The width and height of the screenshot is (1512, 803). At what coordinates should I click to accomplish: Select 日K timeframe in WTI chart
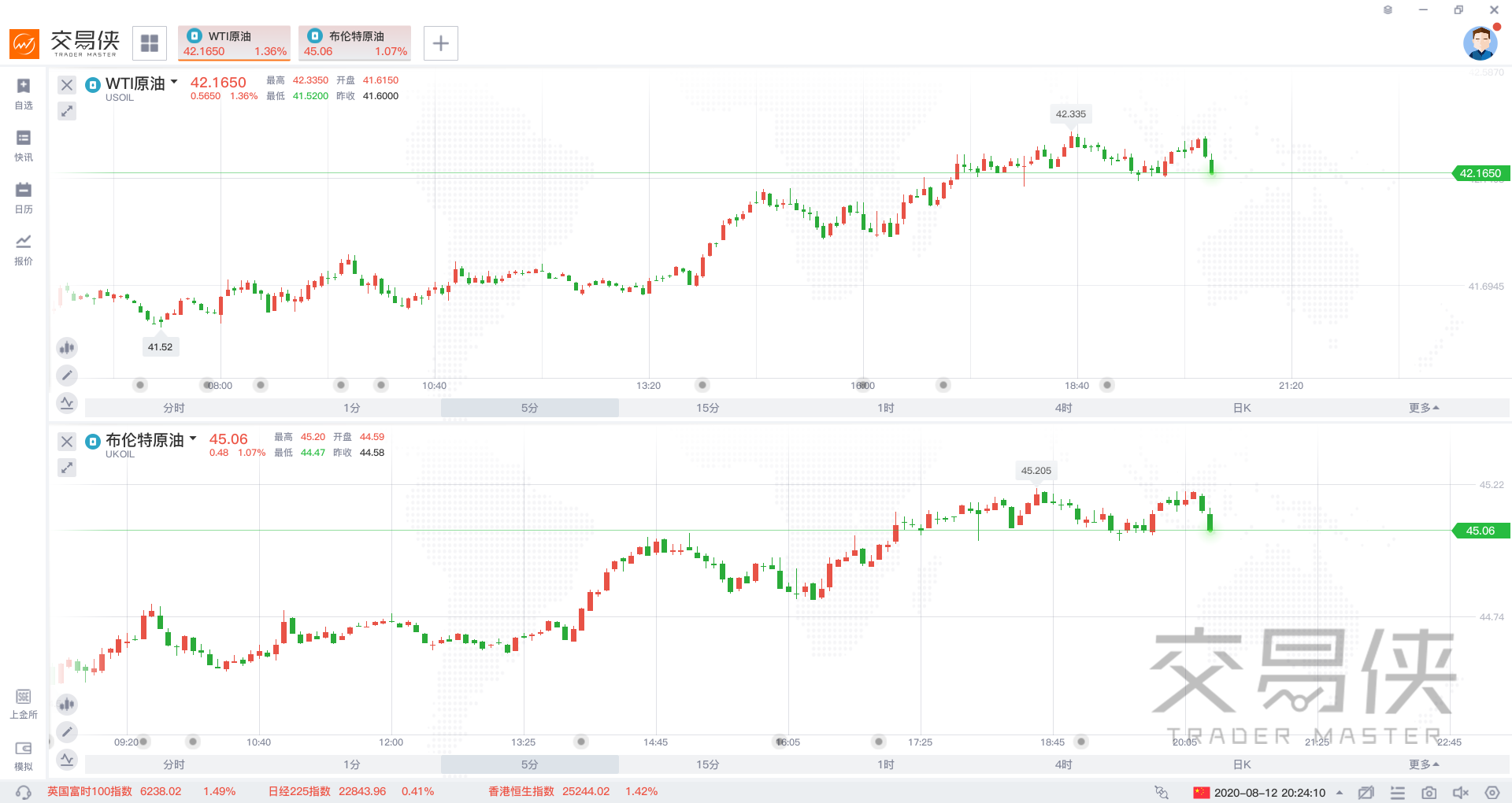(x=1242, y=408)
